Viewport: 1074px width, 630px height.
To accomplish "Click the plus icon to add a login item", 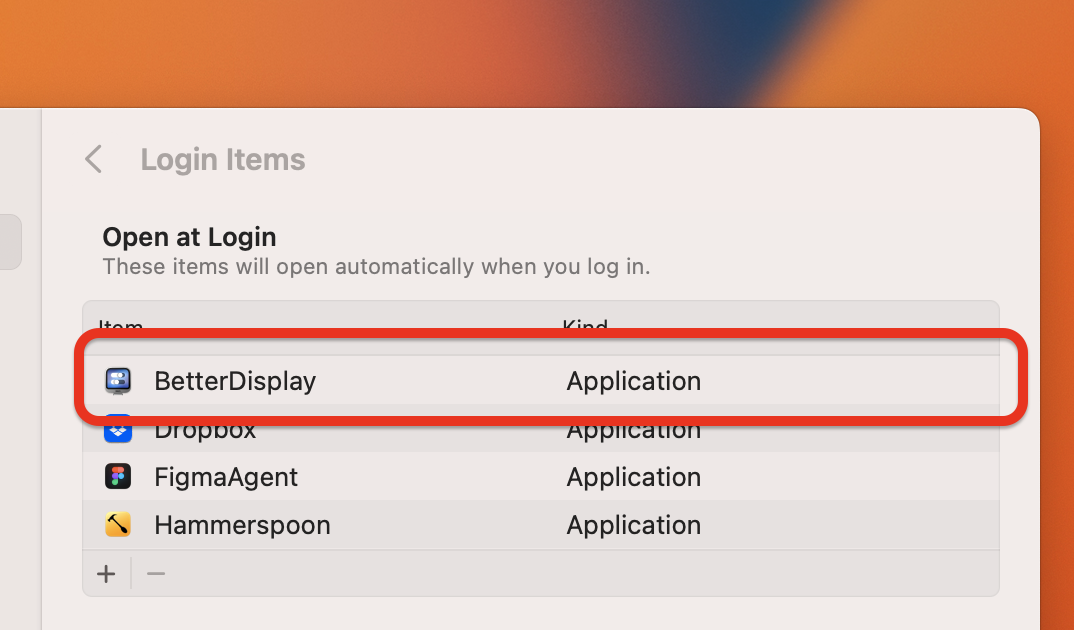I will click(106, 573).
